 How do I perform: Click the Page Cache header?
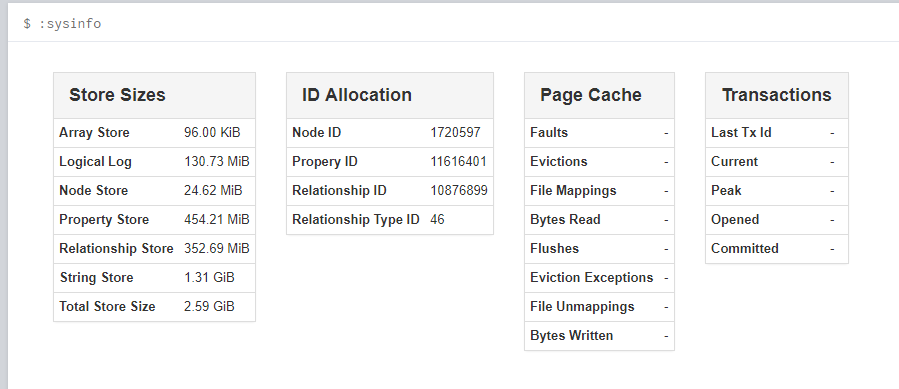pyautogui.click(x=599, y=95)
